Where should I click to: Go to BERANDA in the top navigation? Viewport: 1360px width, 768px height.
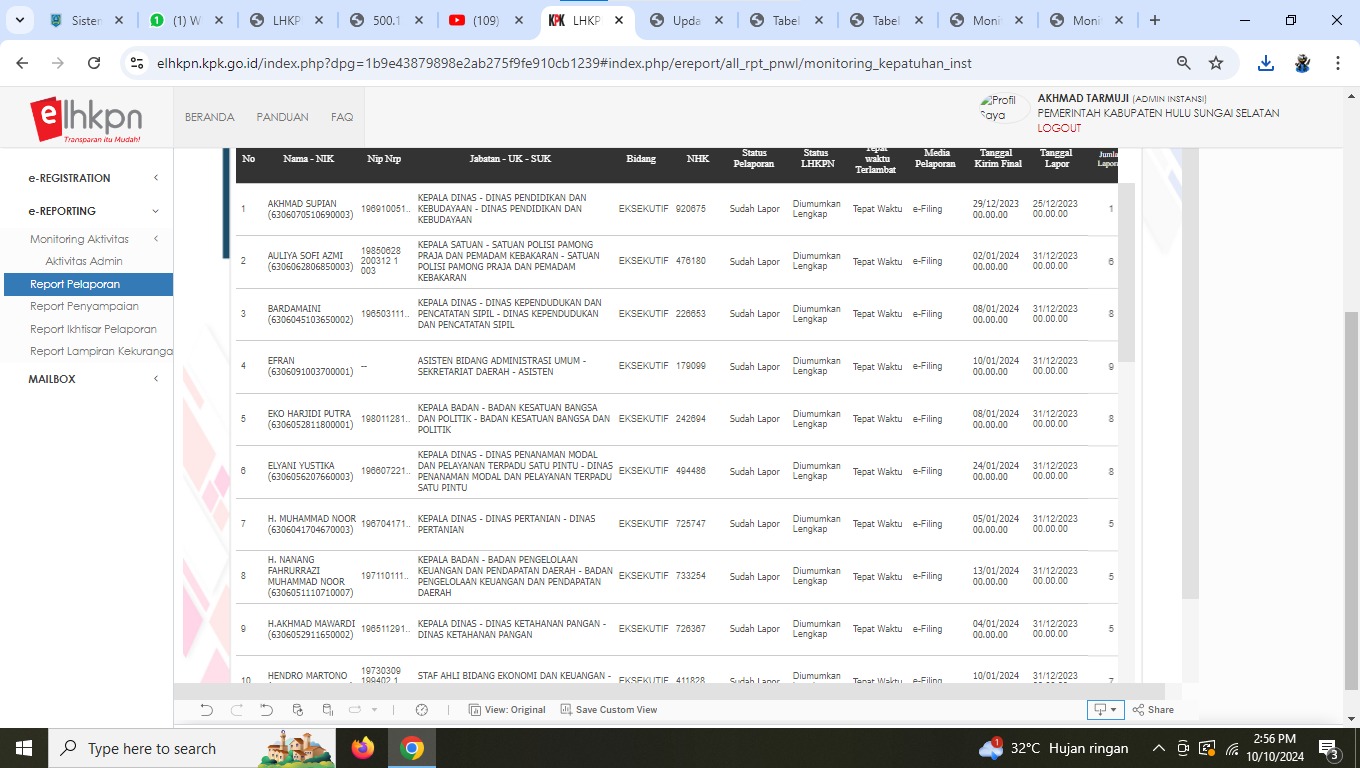click(209, 117)
